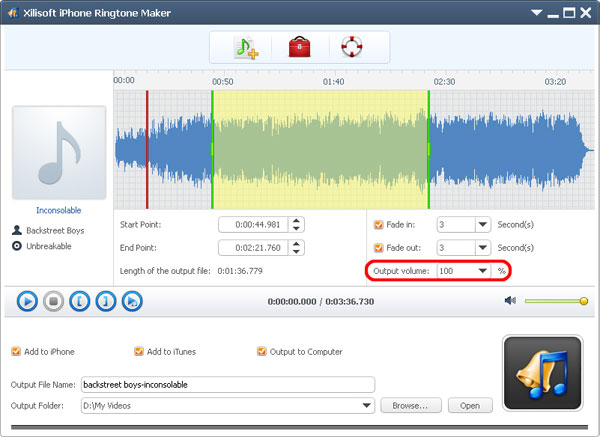Expand the Fade out seconds dropdown
The width and height of the screenshot is (600, 437).
pyautogui.click(x=483, y=248)
